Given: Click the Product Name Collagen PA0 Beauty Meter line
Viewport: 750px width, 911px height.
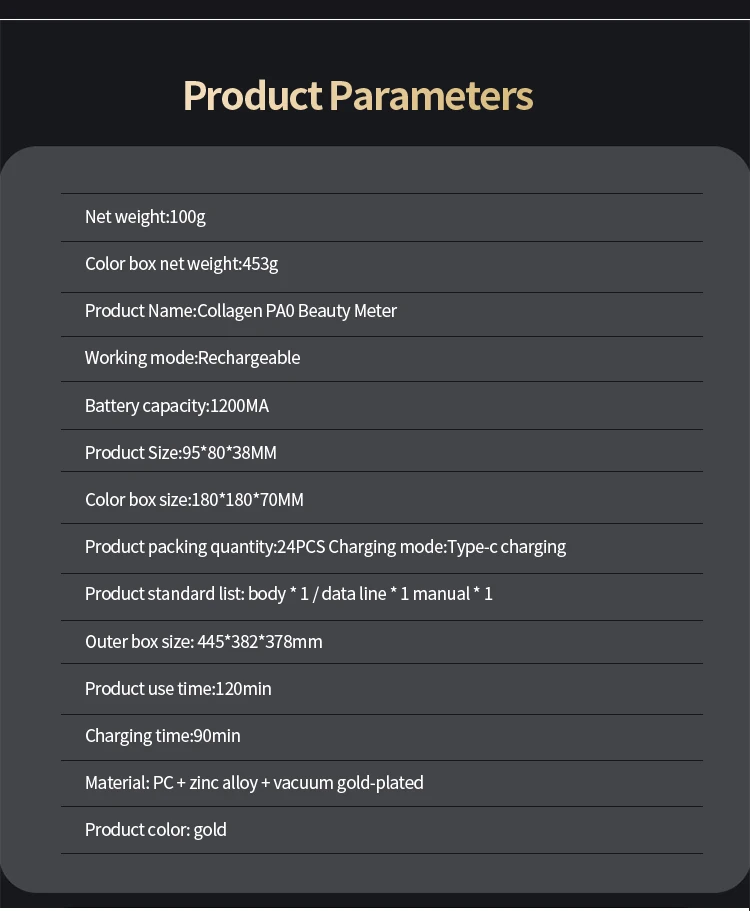Looking at the screenshot, I should pos(240,311).
